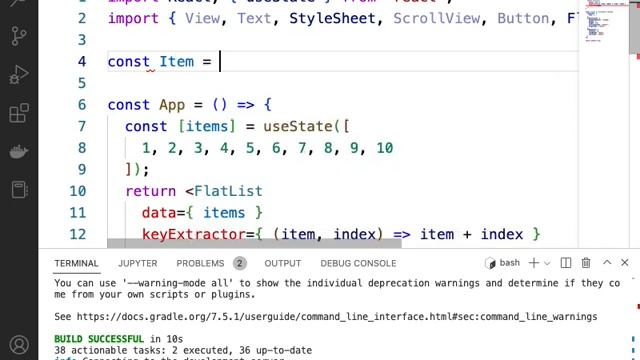The height and width of the screenshot is (360, 640).
Task: Click 'FlatList' on line 10
Action: click(228, 191)
